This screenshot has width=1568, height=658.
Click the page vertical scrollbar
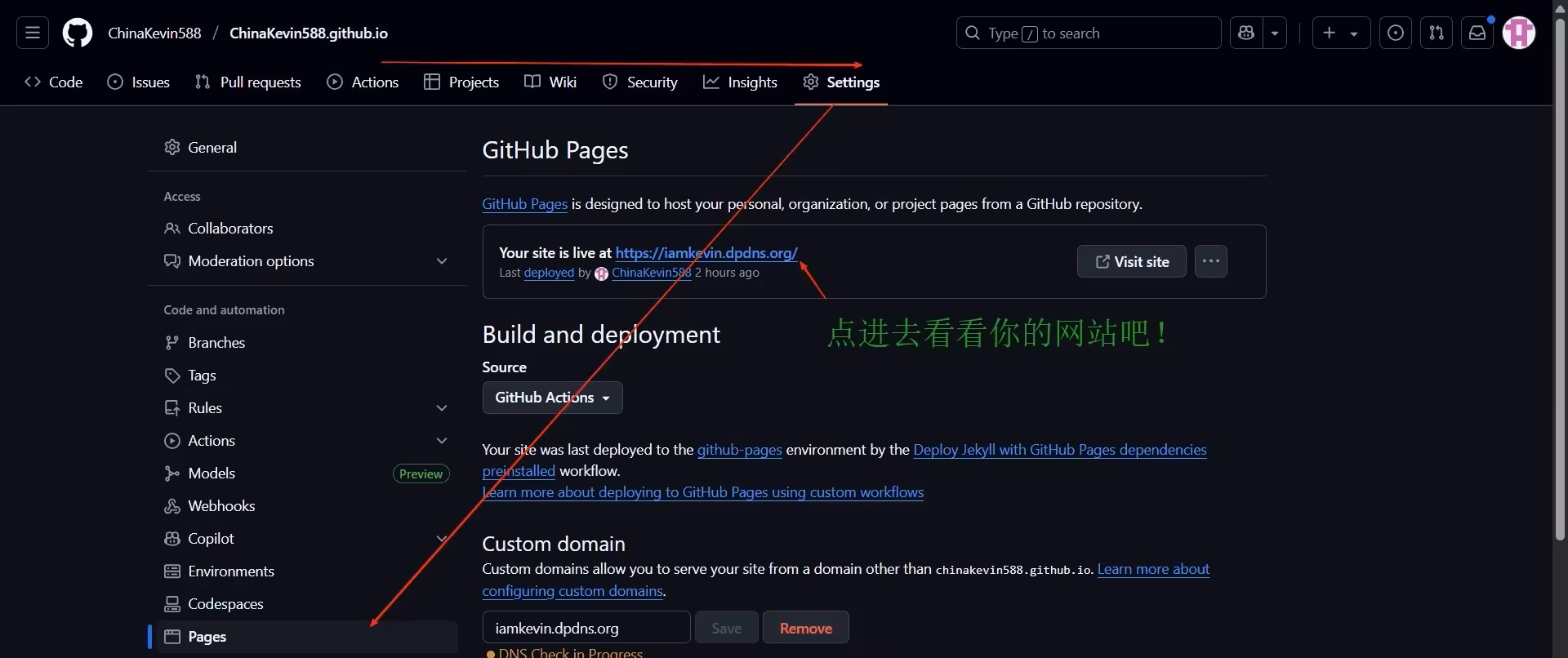1560,278
